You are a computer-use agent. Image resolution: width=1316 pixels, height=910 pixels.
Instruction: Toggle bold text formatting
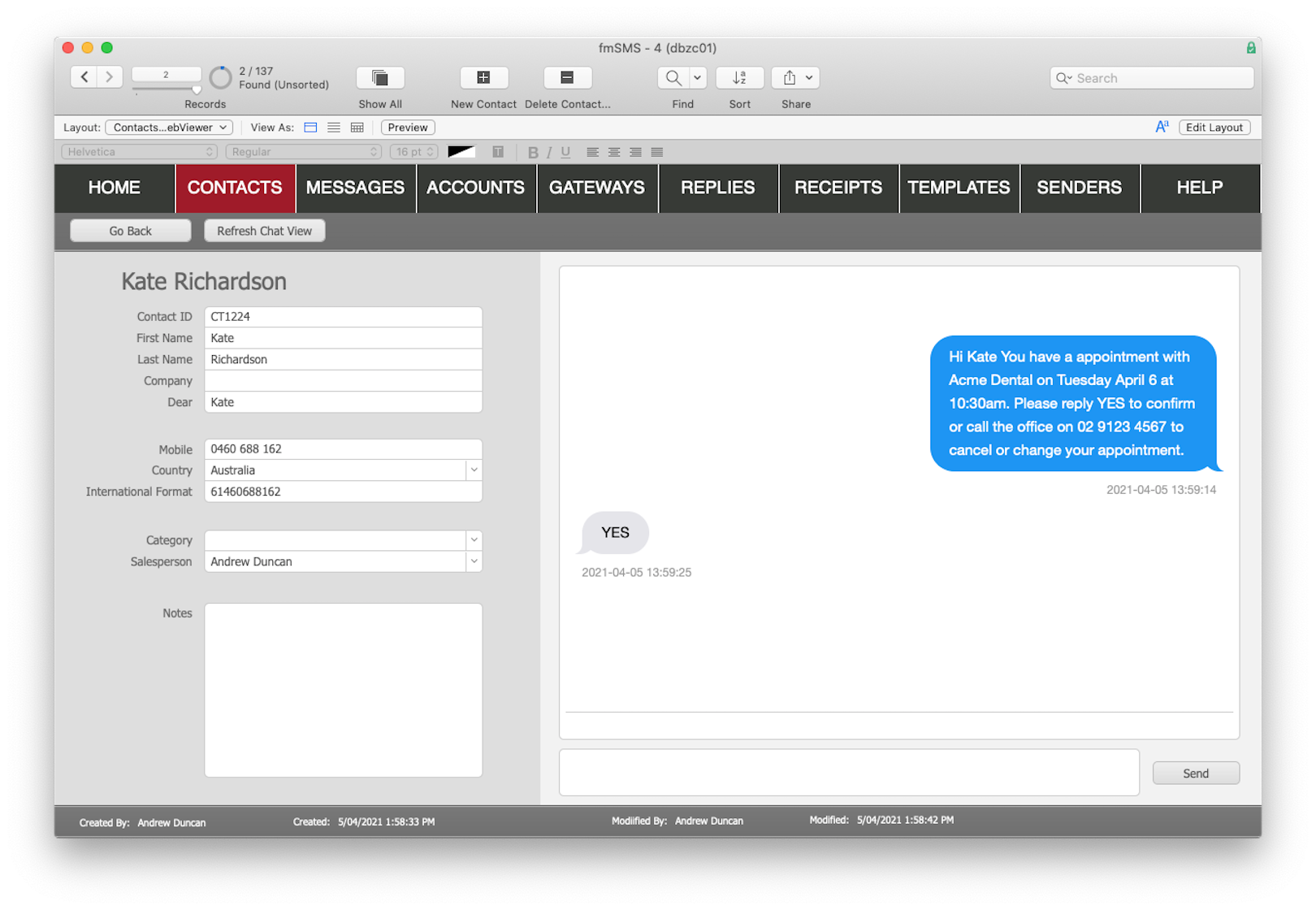pyautogui.click(x=533, y=152)
